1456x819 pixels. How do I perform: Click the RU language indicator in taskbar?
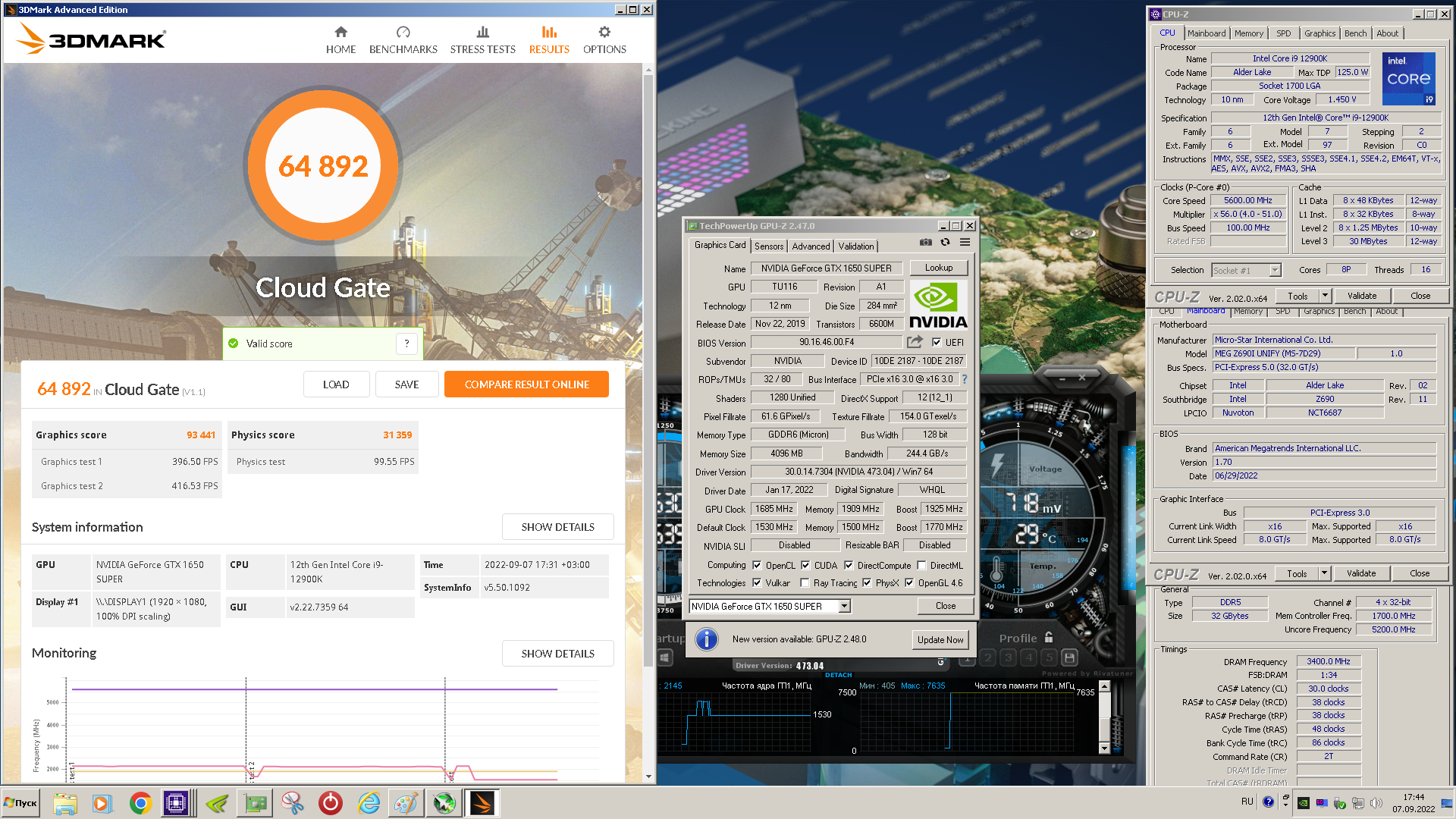click(x=1247, y=802)
